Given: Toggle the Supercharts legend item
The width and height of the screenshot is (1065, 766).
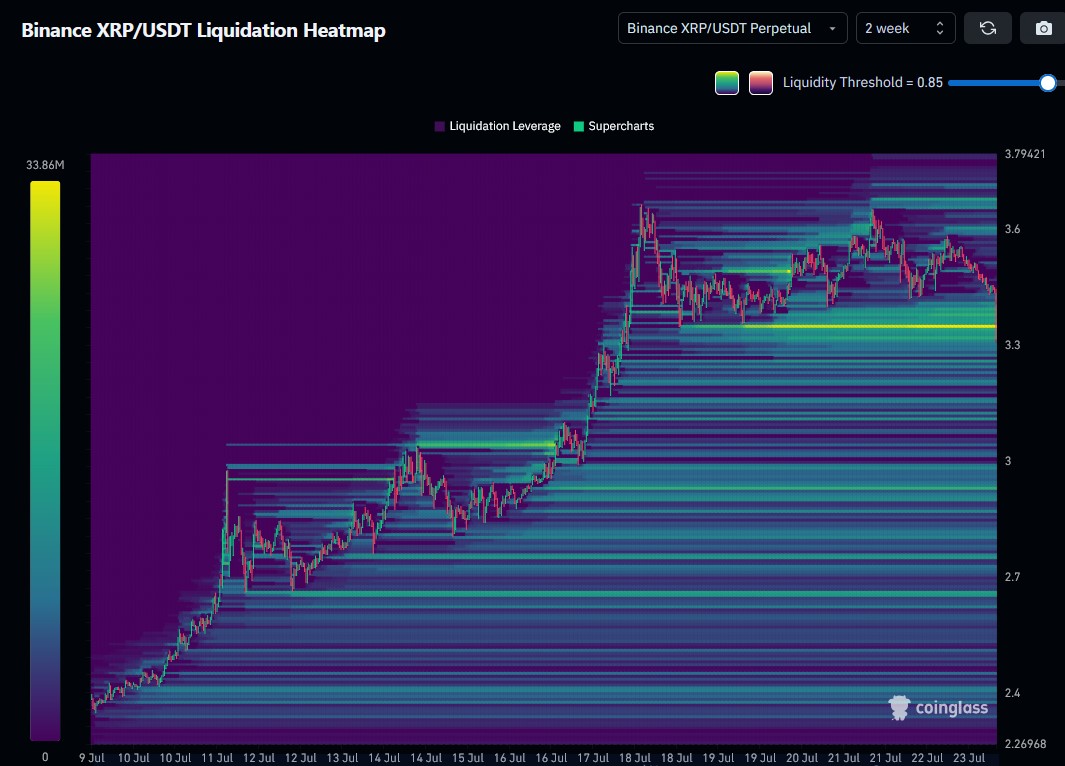Looking at the screenshot, I should point(614,126).
